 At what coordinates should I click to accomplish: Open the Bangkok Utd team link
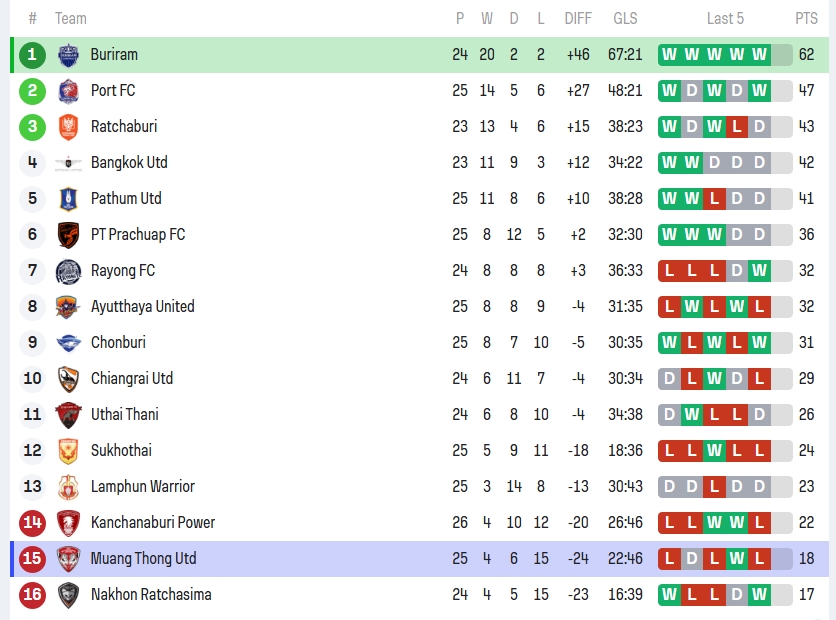coord(129,163)
